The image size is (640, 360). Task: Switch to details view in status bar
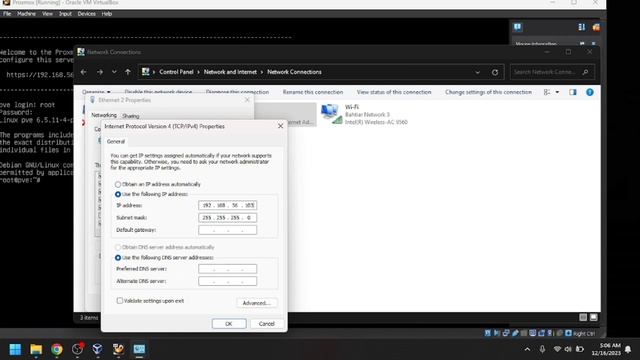[583, 317]
